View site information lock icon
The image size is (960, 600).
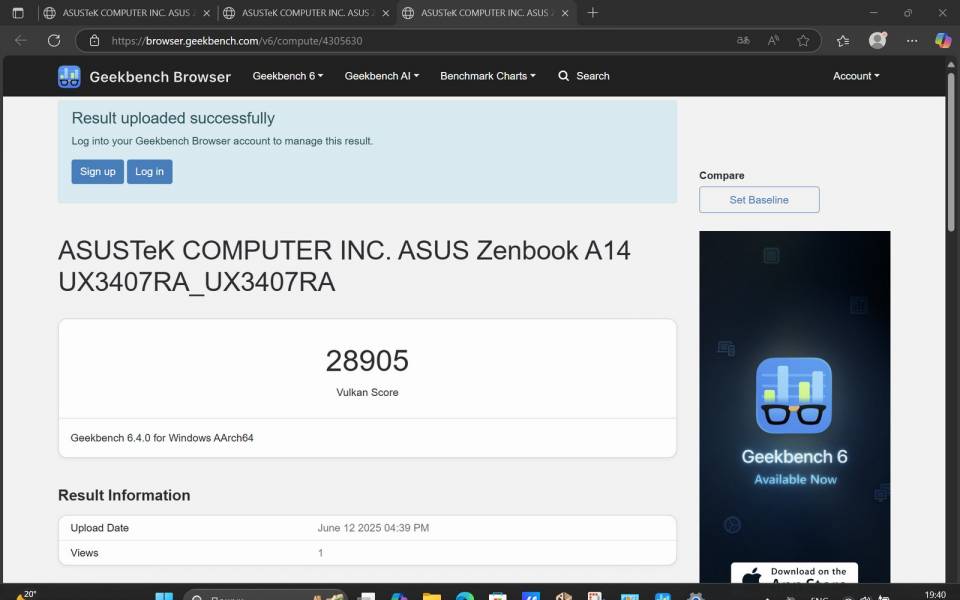coord(94,40)
